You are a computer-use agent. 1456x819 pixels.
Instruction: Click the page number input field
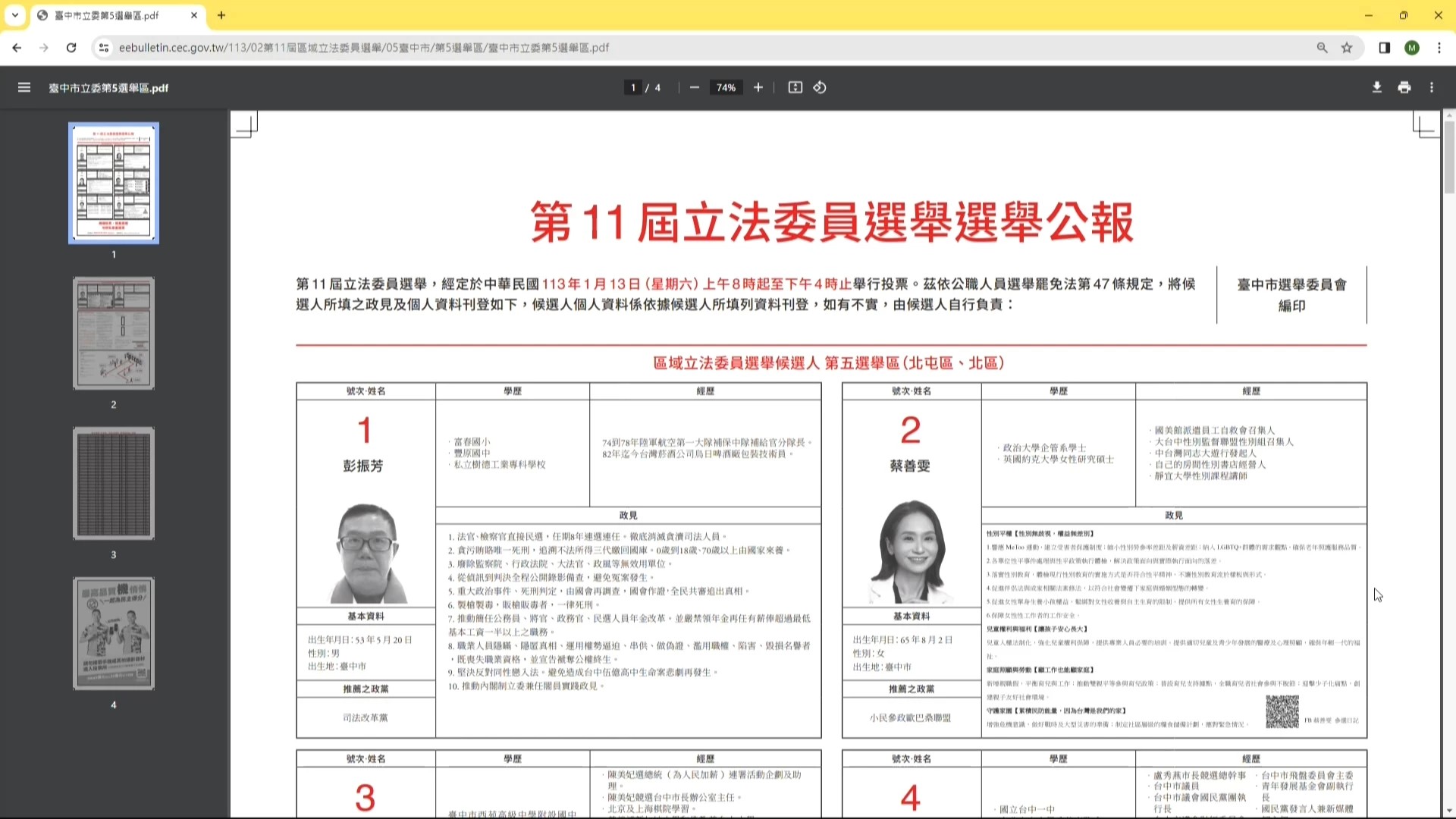click(633, 88)
